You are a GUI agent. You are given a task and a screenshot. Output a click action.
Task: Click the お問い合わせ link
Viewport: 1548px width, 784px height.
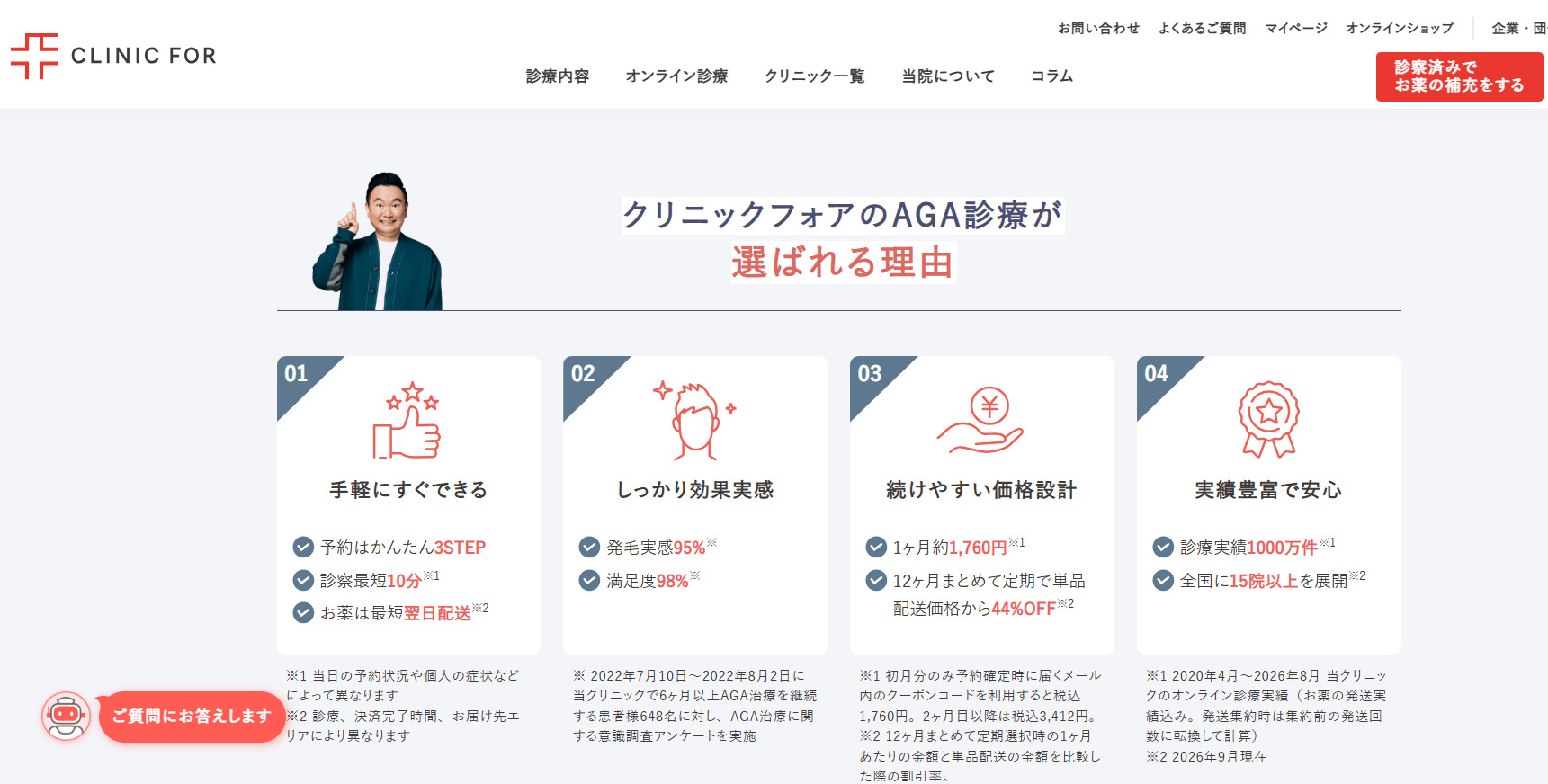1098,28
